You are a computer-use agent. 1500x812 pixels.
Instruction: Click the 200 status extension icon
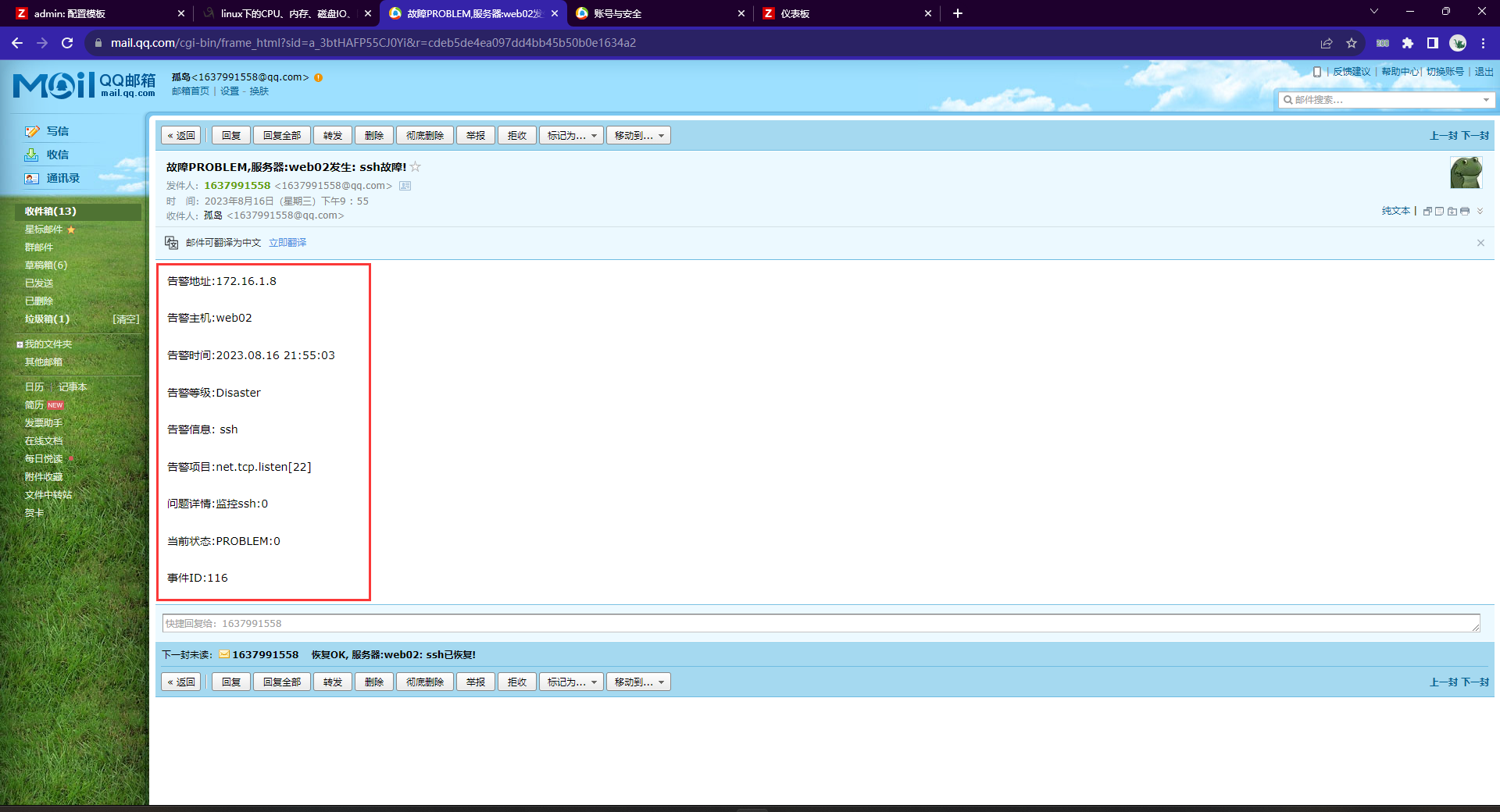(x=1383, y=43)
